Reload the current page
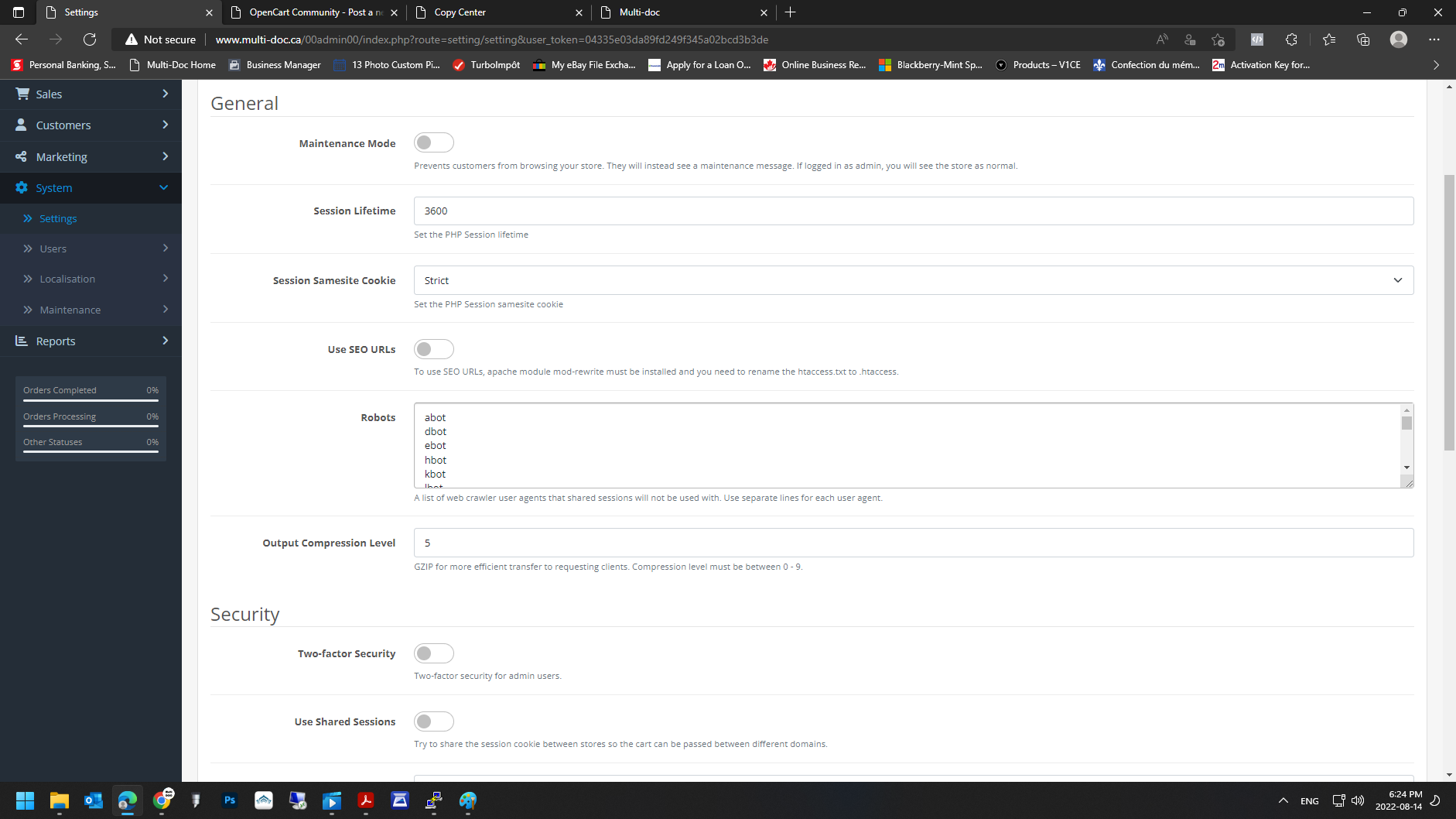 tap(90, 39)
